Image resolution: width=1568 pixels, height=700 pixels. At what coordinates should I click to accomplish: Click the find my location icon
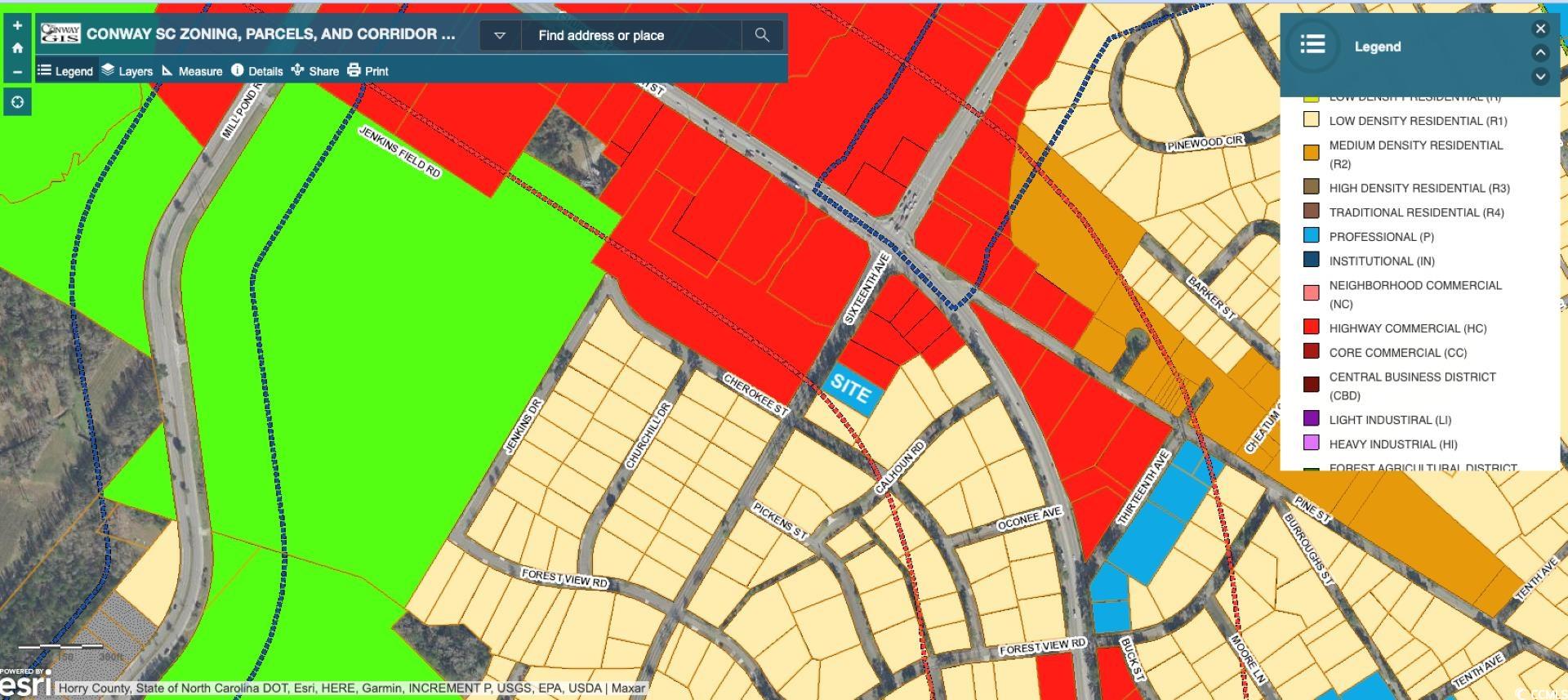pyautogui.click(x=17, y=102)
